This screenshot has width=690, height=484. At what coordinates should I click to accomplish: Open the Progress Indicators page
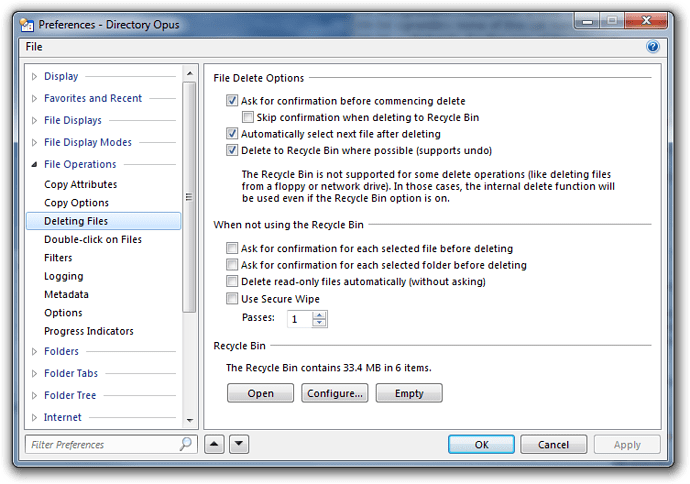click(89, 331)
